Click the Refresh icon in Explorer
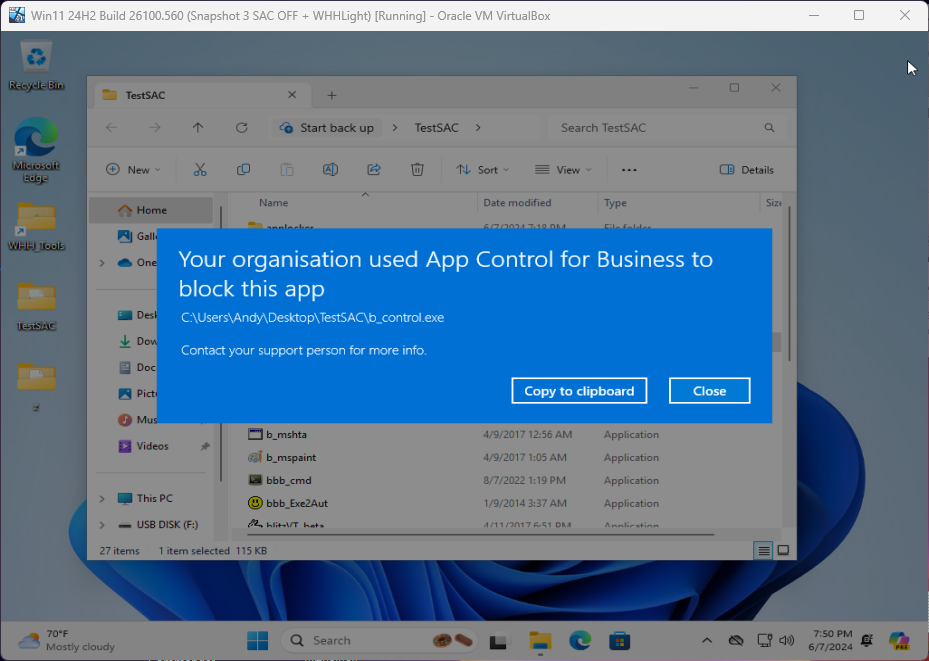Image resolution: width=929 pixels, height=661 pixels. 241,128
